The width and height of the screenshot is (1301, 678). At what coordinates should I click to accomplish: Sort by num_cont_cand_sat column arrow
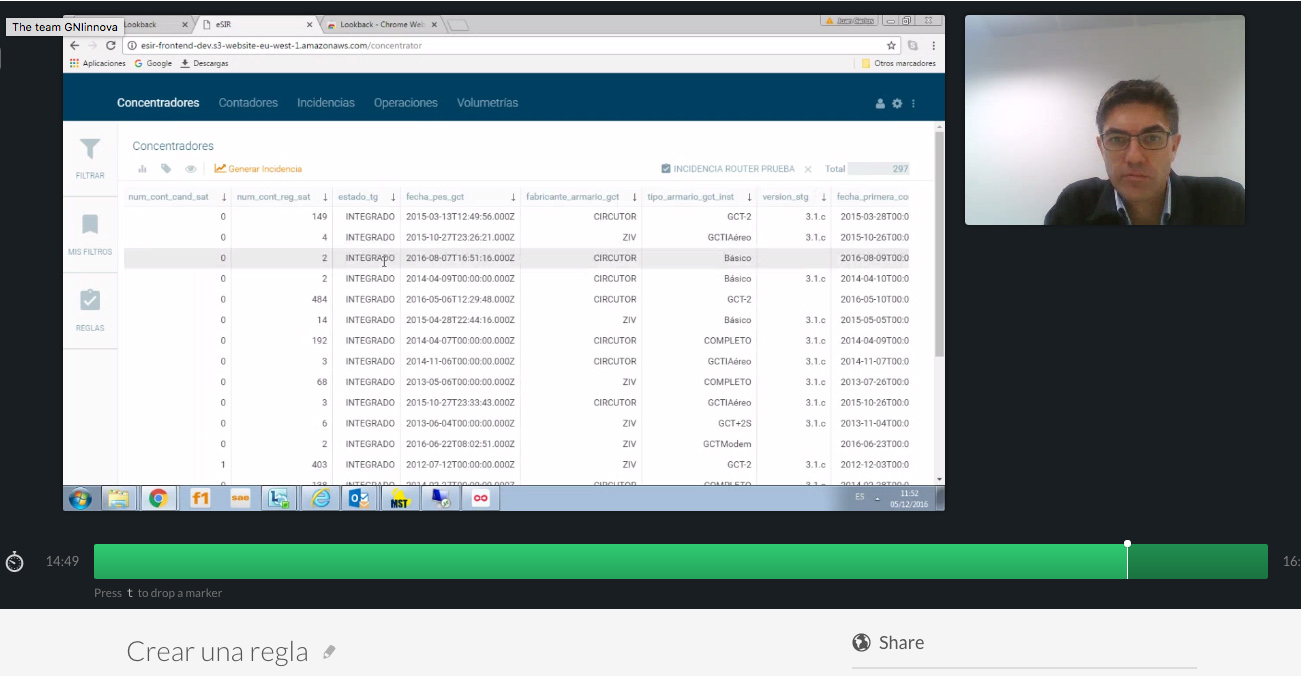[223, 197]
